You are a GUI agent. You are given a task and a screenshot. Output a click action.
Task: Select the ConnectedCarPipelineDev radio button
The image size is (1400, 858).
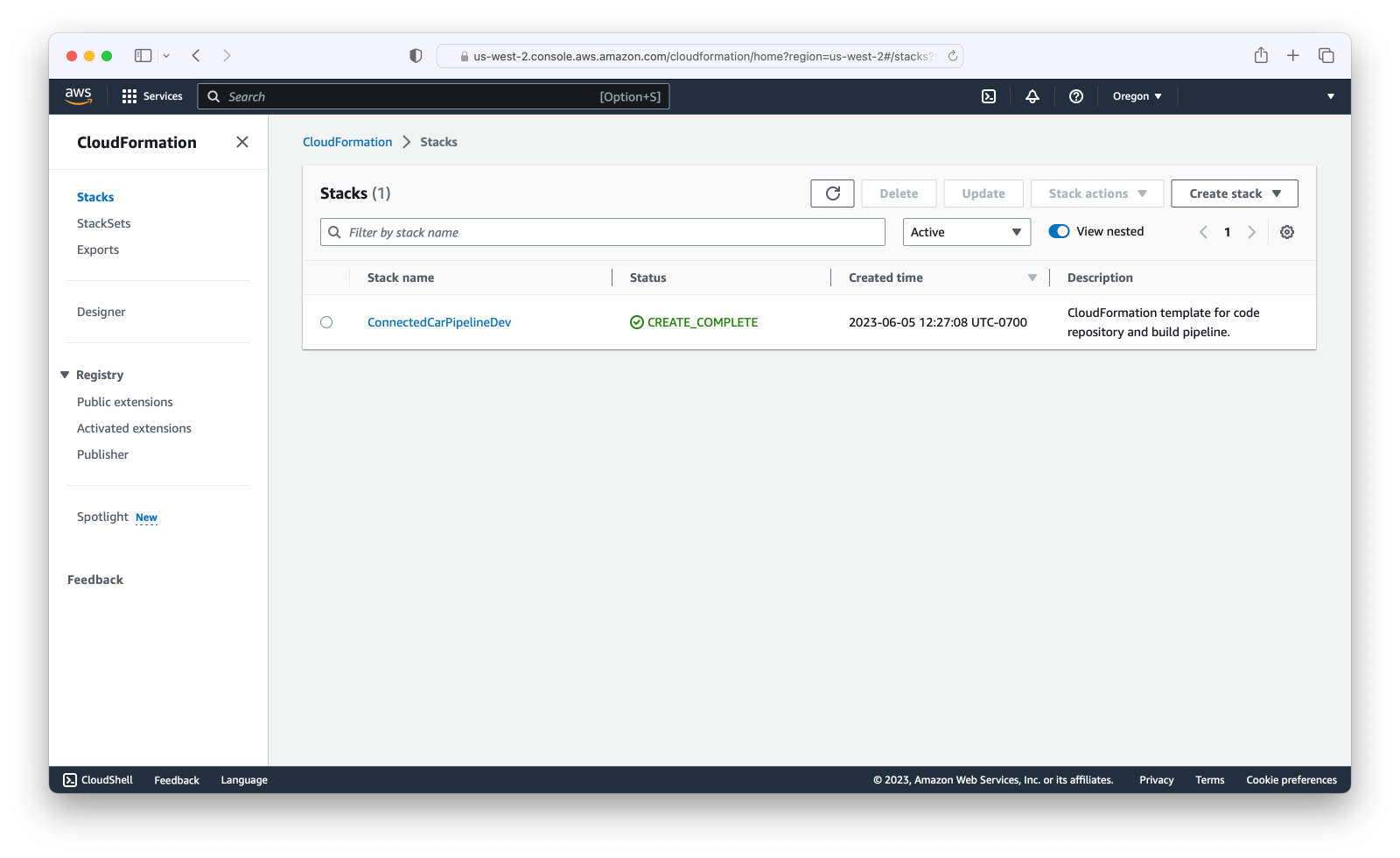[x=326, y=322]
